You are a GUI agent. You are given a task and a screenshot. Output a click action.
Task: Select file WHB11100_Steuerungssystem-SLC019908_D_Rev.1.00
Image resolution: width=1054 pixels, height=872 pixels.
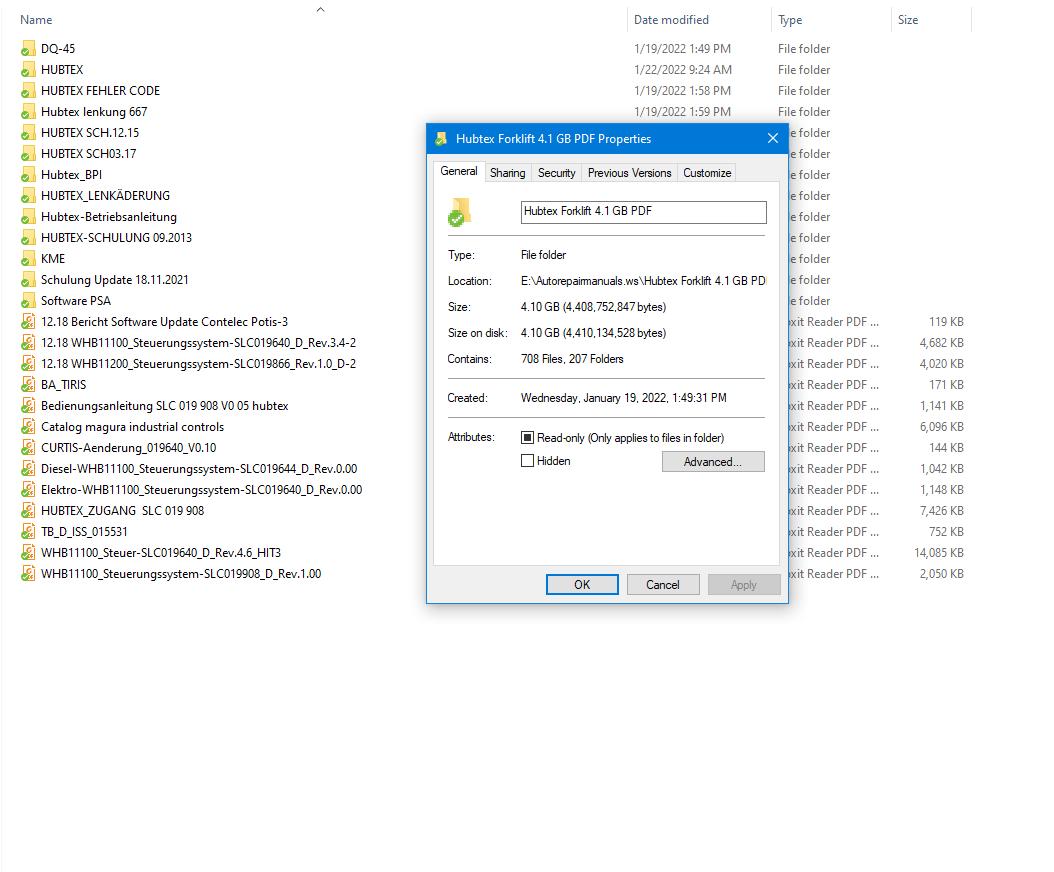pos(181,573)
